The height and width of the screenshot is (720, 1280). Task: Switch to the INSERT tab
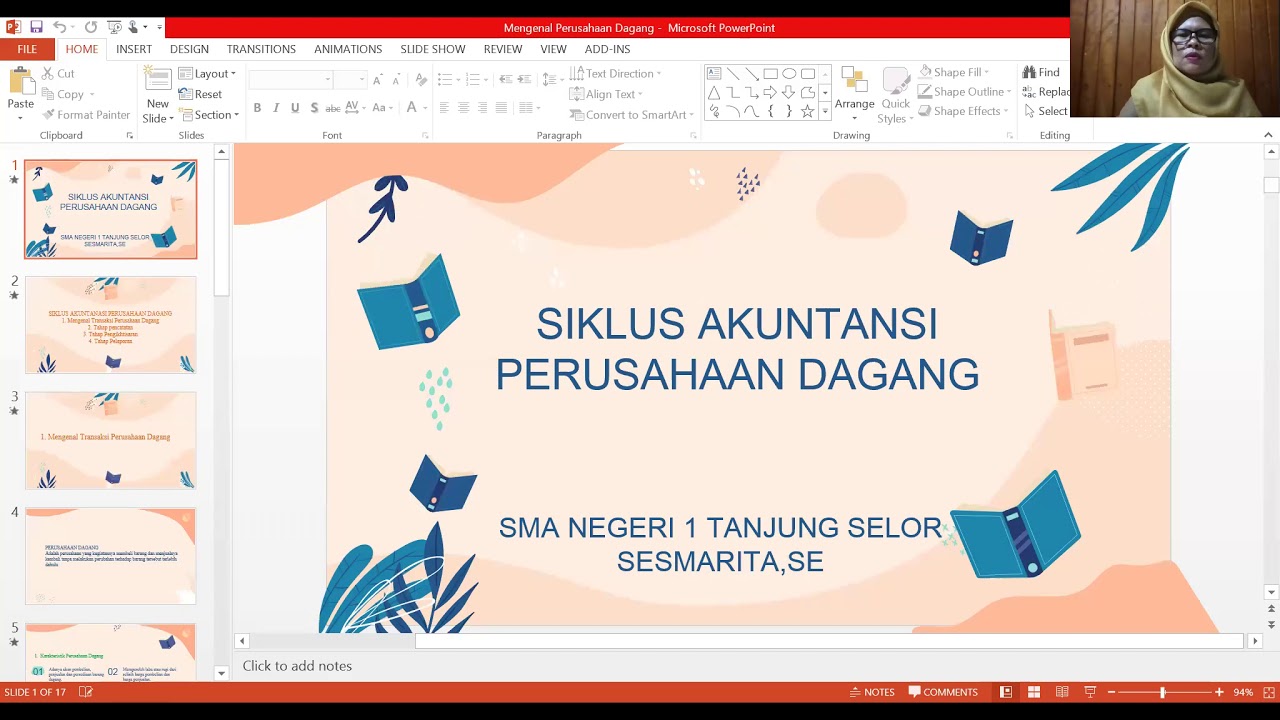[x=134, y=49]
